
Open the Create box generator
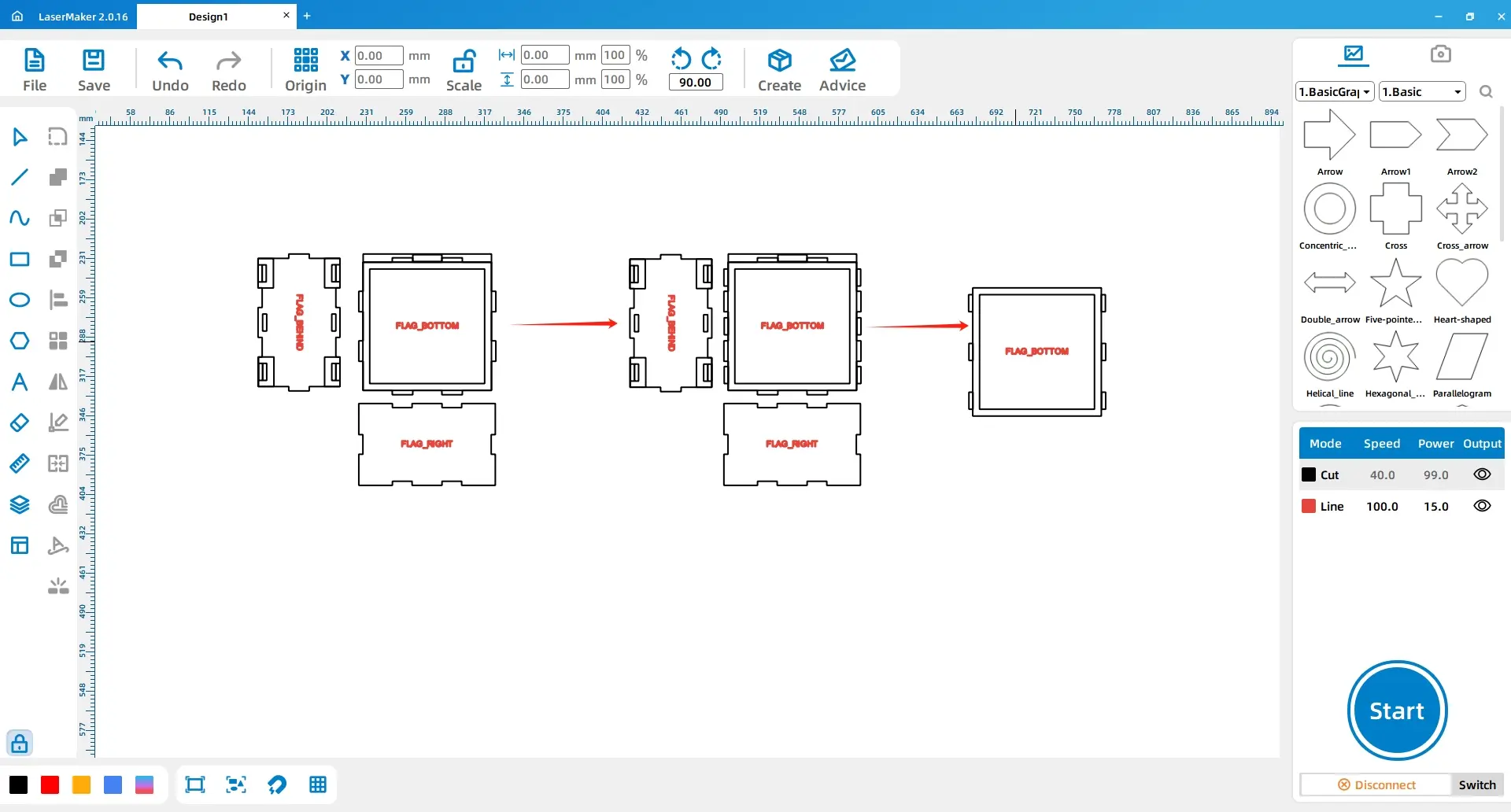[x=779, y=70]
